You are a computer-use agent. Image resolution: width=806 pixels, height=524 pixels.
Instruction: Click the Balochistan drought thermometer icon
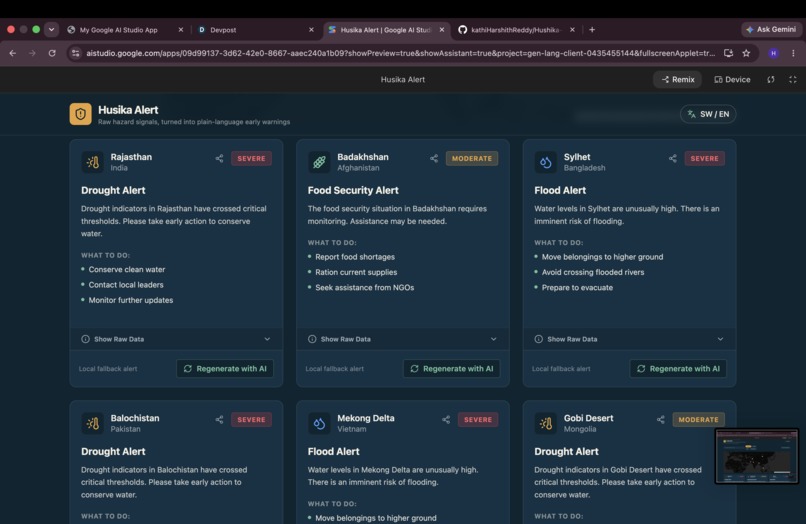93,423
